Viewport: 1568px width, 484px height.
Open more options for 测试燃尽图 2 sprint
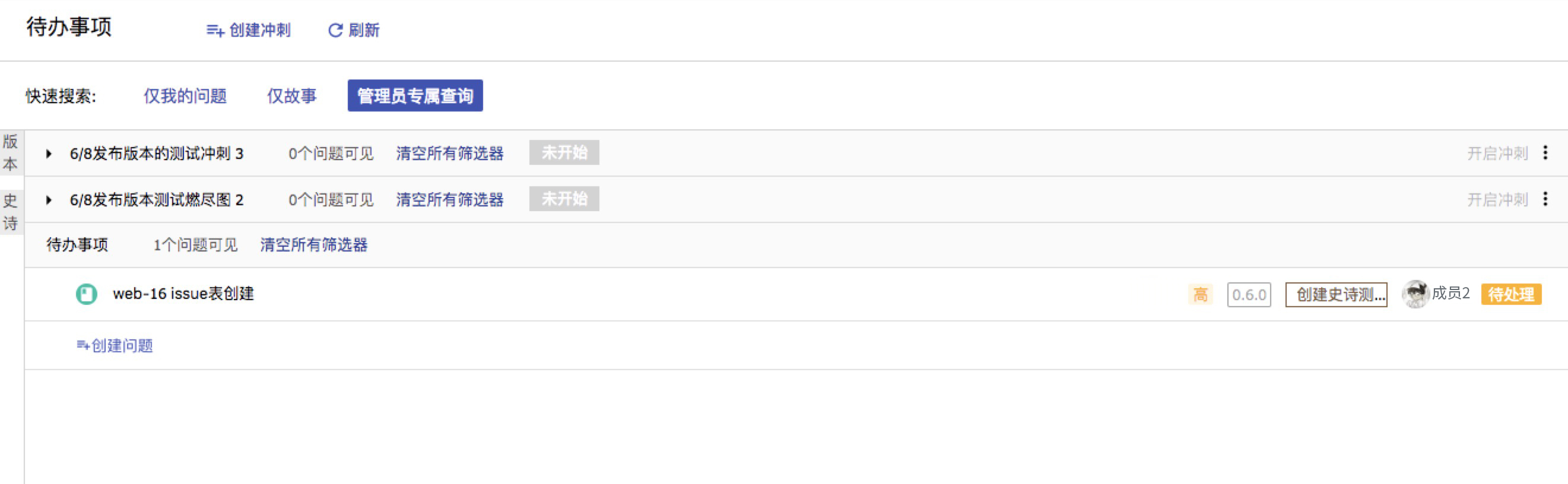pyautogui.click(x=1545, y=199)
